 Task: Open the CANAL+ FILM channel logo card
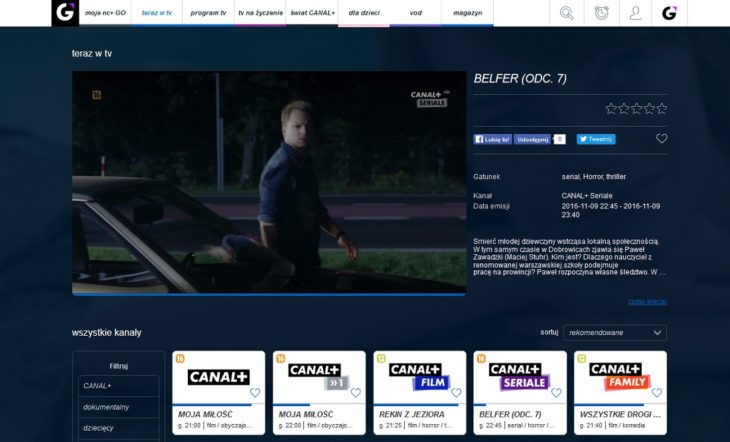419,377
